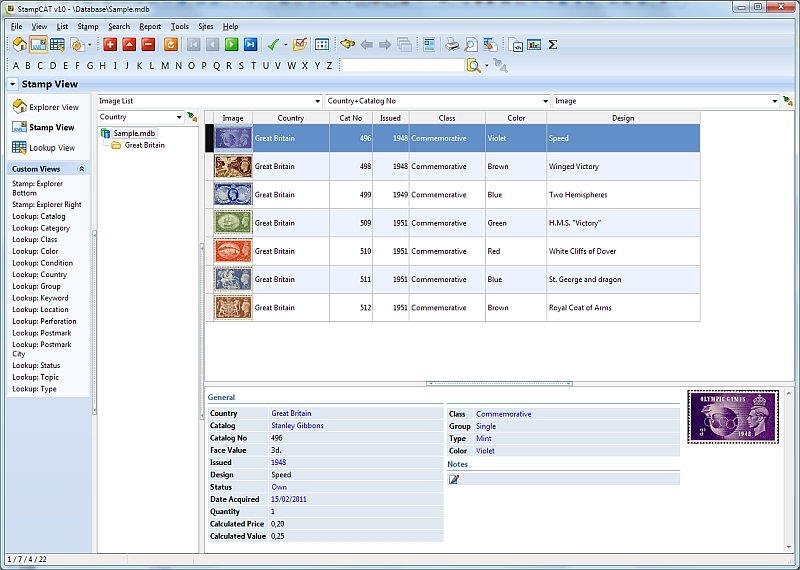Click the orange refresh icon
Image resolution: width=800 pixels, height=570 pixels.
[x=171, y=45]
